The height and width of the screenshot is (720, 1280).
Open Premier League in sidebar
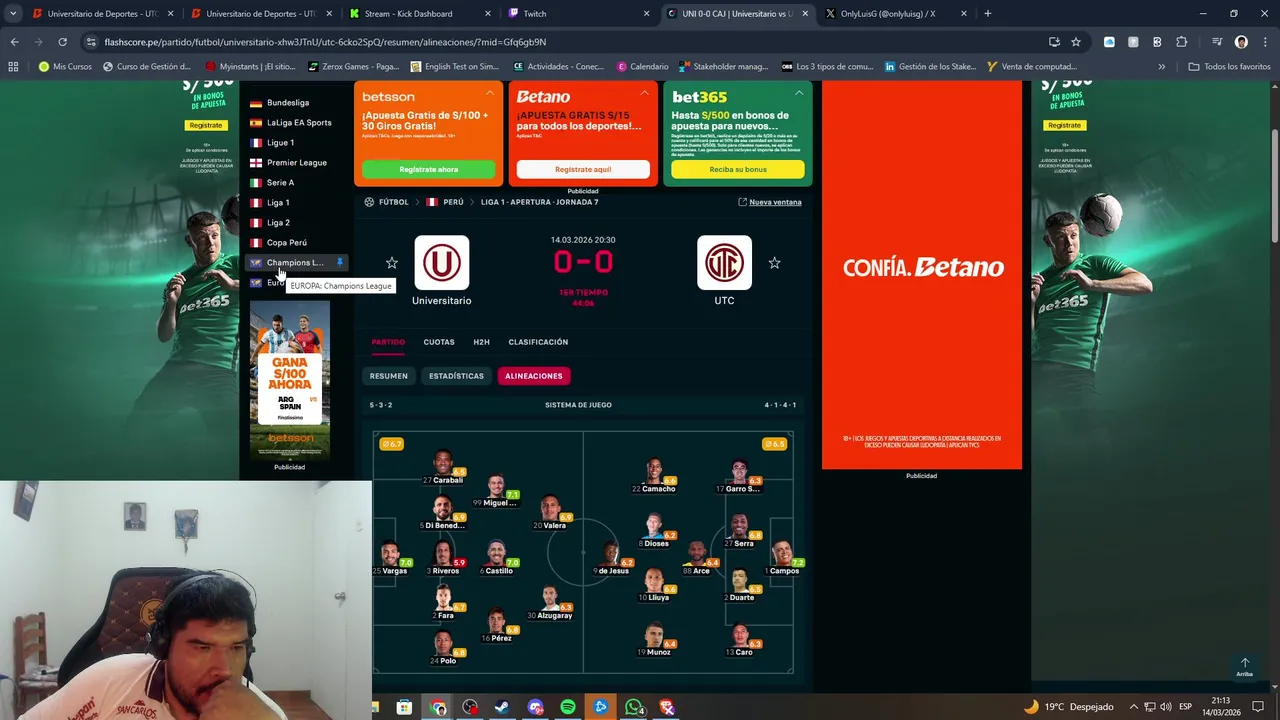(298, 162)
